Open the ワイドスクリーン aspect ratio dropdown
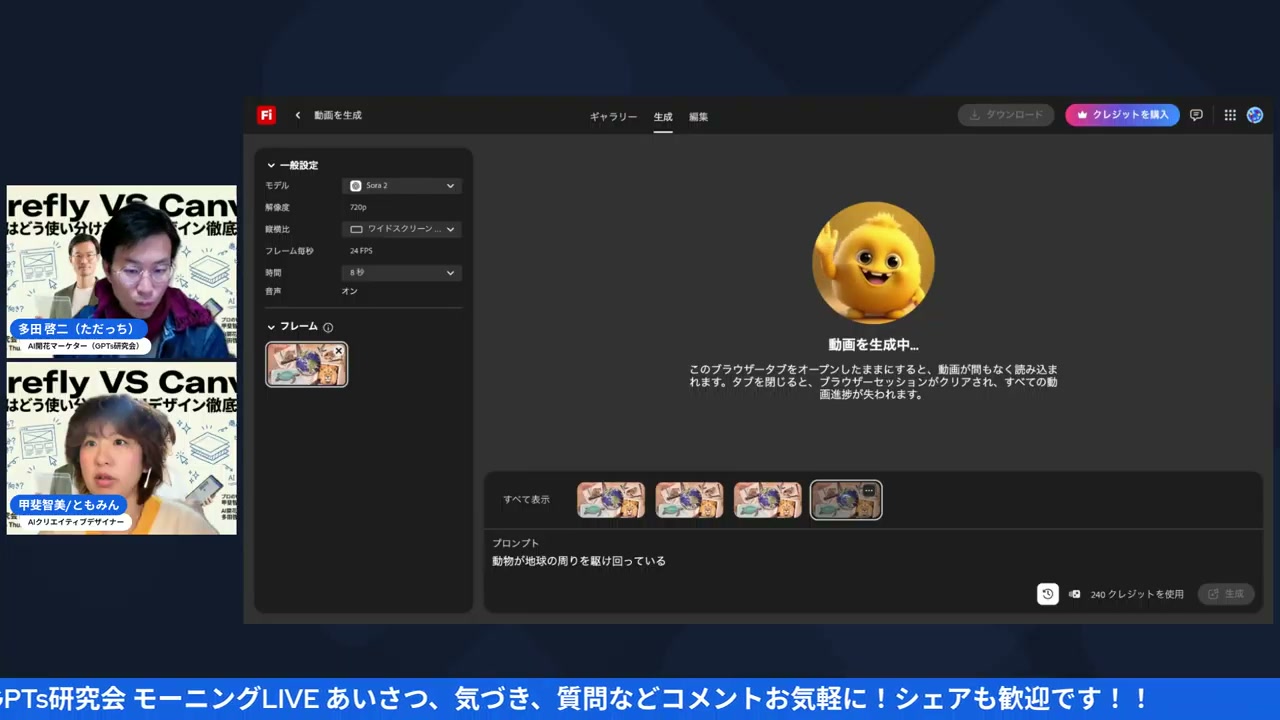Screen dimensions: 1280x720 (401, 229)
